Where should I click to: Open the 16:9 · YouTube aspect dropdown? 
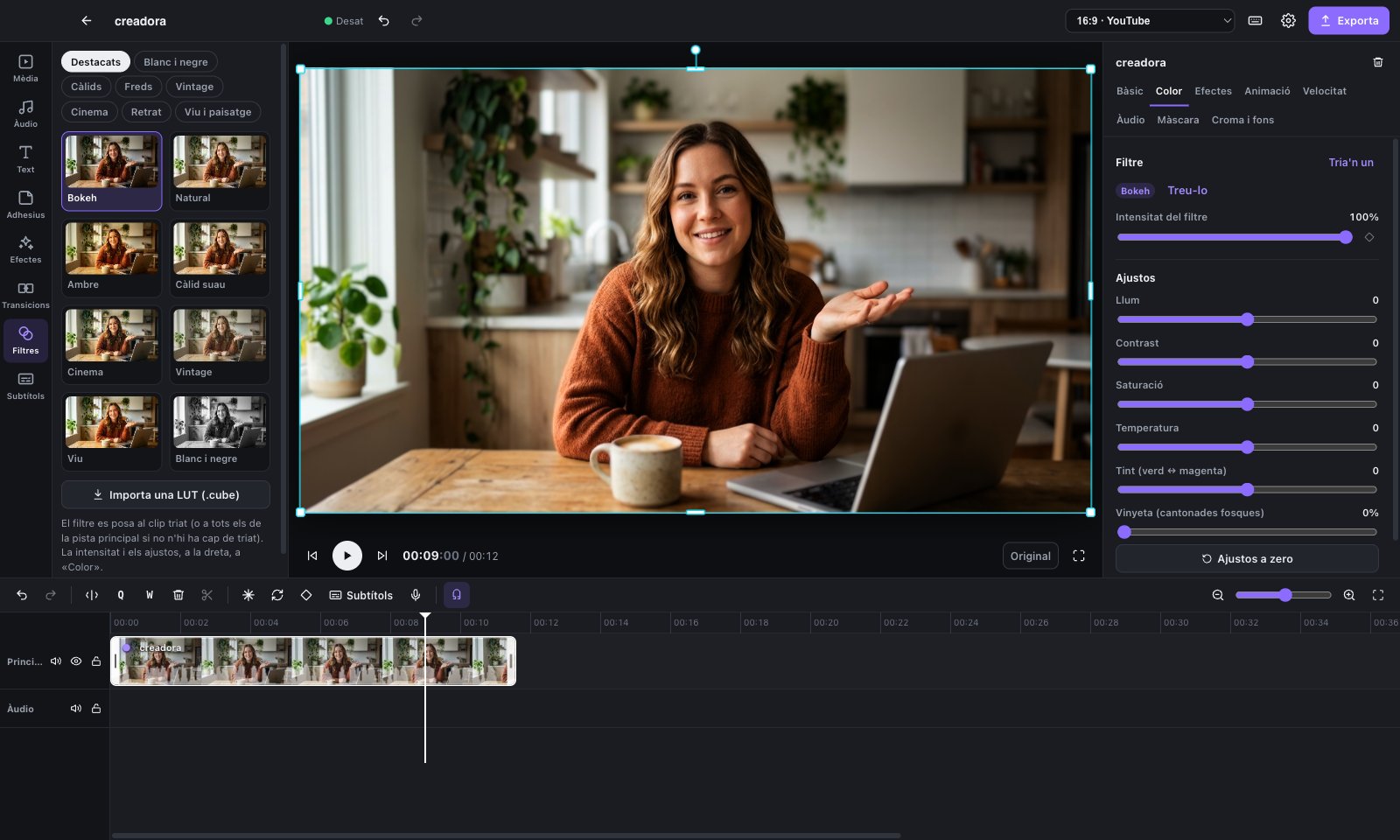click(x=1150, y=20)
